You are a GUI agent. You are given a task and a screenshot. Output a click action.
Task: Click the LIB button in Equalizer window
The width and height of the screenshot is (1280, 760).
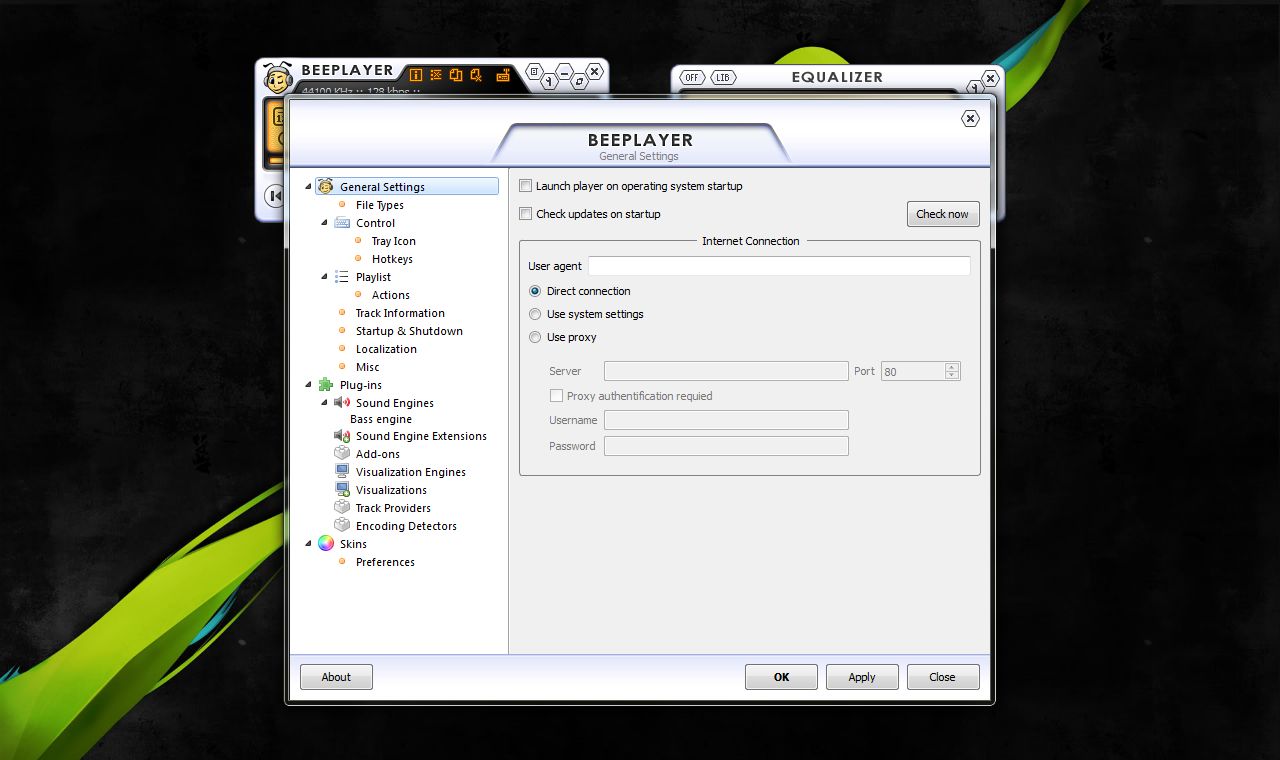tap(722, 78)
